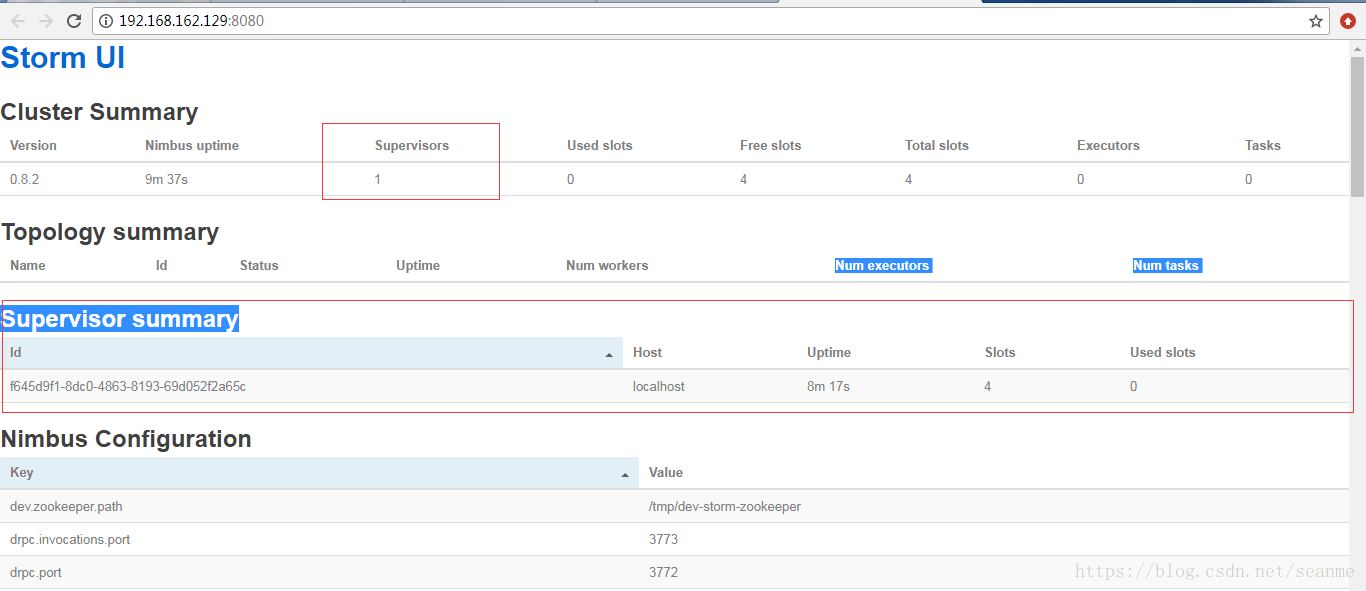The width and height of the screenshot is (1366, 591).
Task: Click the version value 0.8.2
Action: pyautogui.click(x=22, y=180)
